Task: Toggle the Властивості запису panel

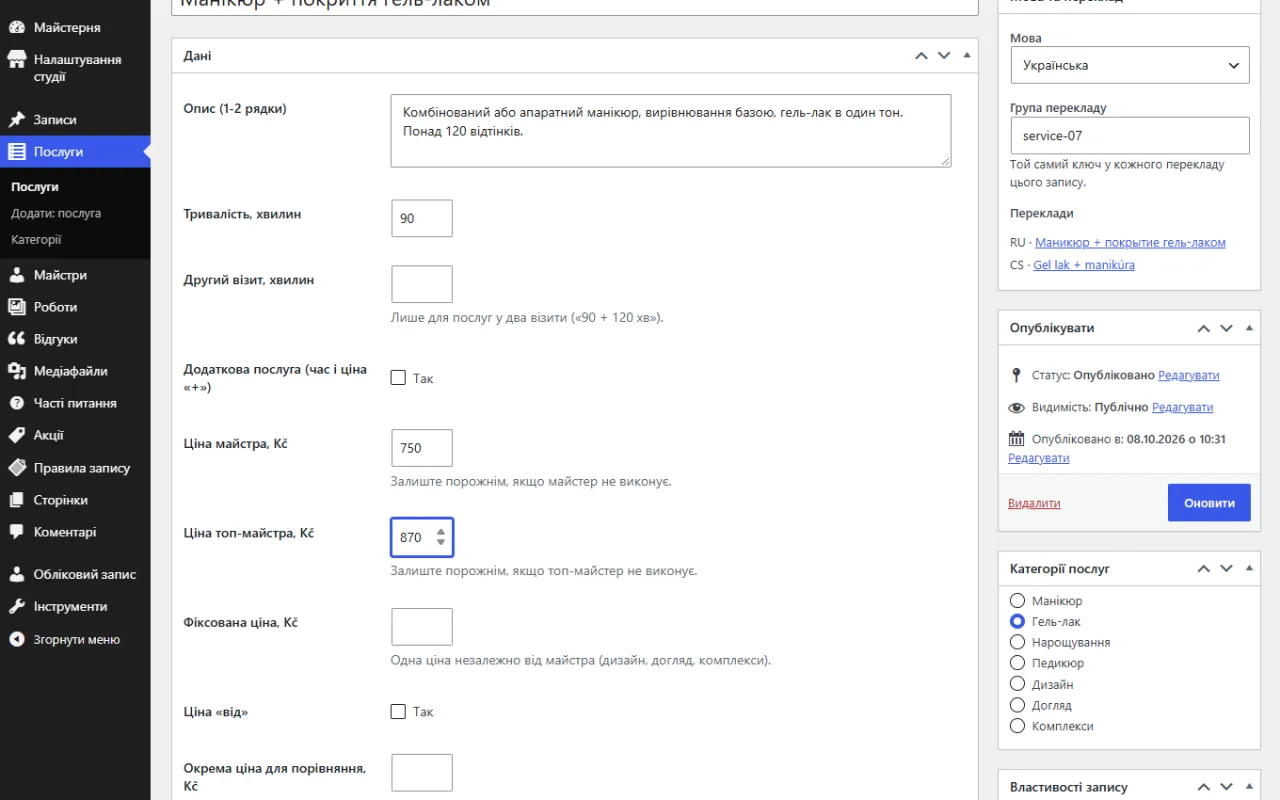Action: [1249, 788]
